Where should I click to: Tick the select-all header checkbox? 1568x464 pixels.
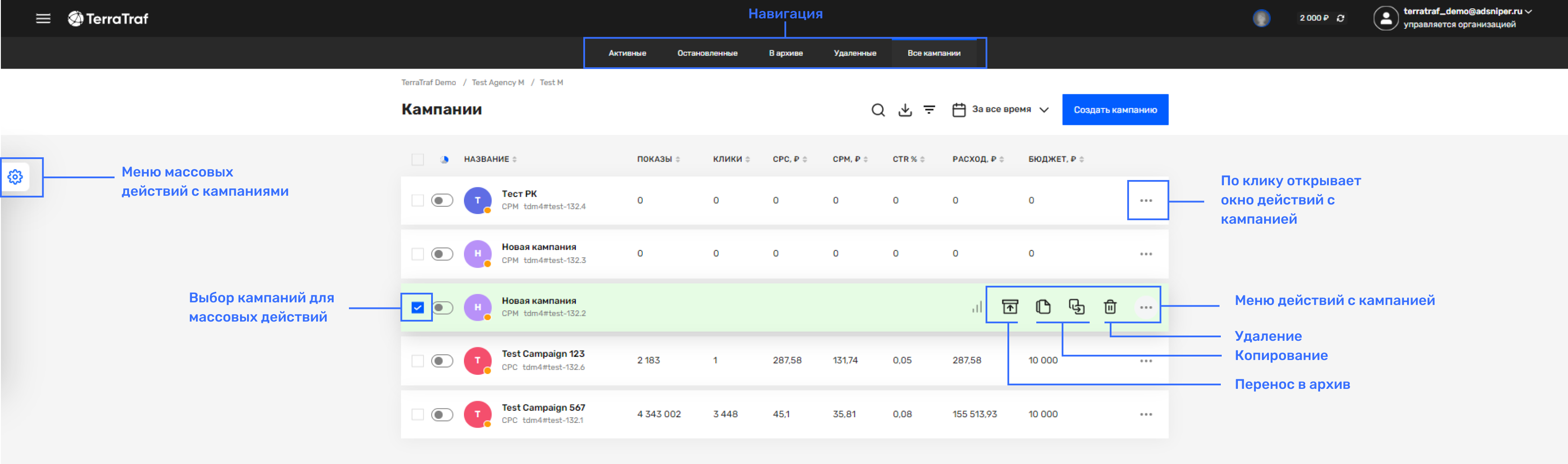pos(417,159)
